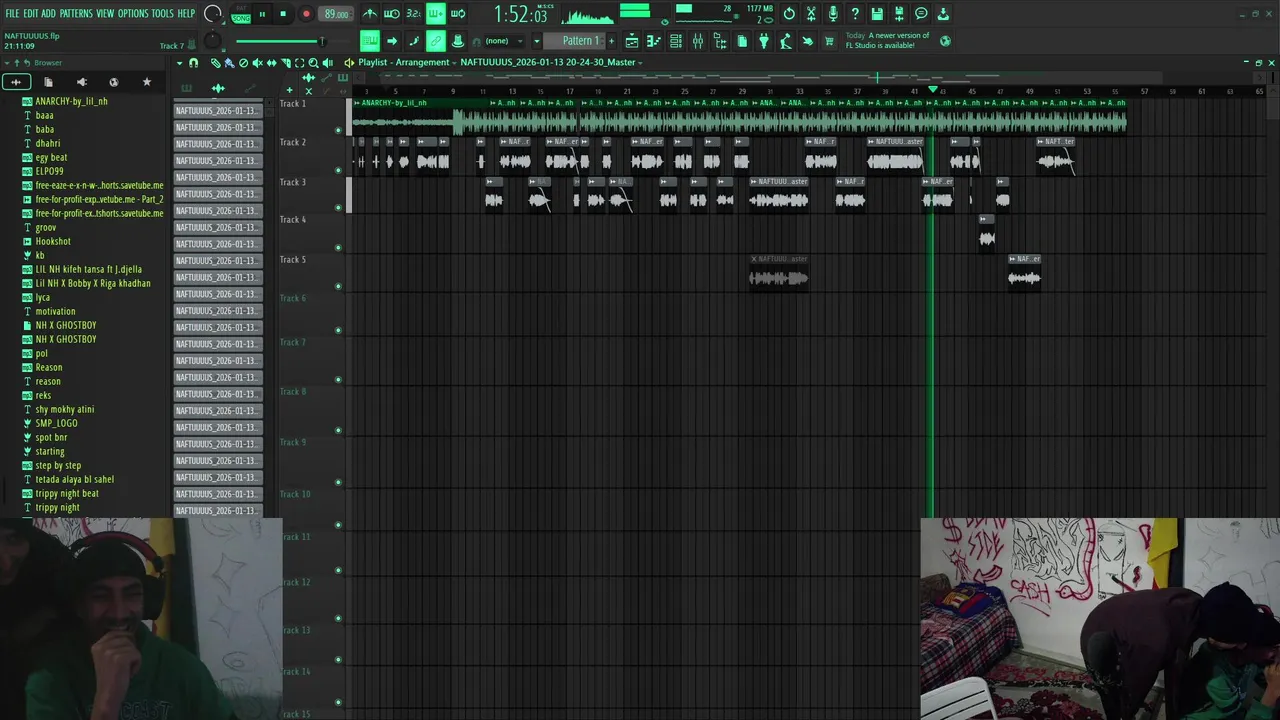Open the FILE menu

pos(12,13)
